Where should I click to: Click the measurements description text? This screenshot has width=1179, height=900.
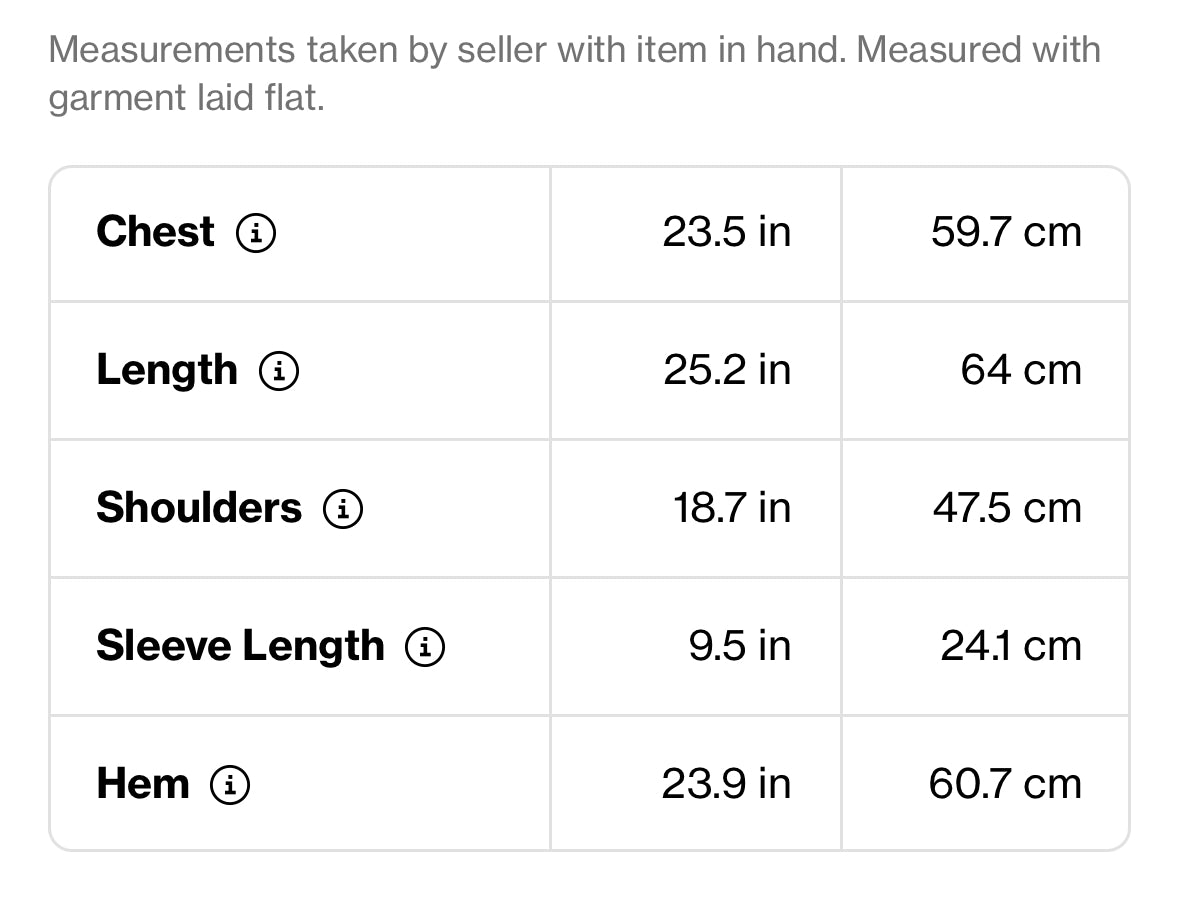point(574,74)
